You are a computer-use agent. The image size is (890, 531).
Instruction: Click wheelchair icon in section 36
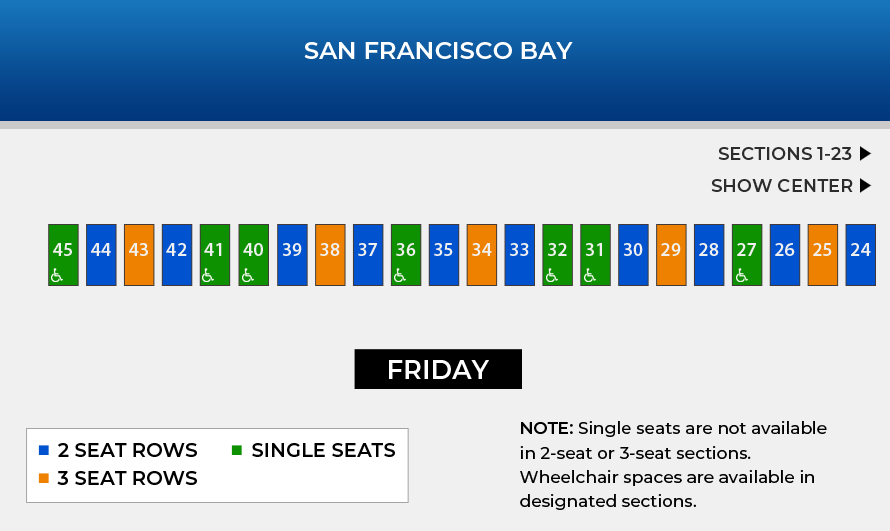pyautogui.click(x=400, y=276)
